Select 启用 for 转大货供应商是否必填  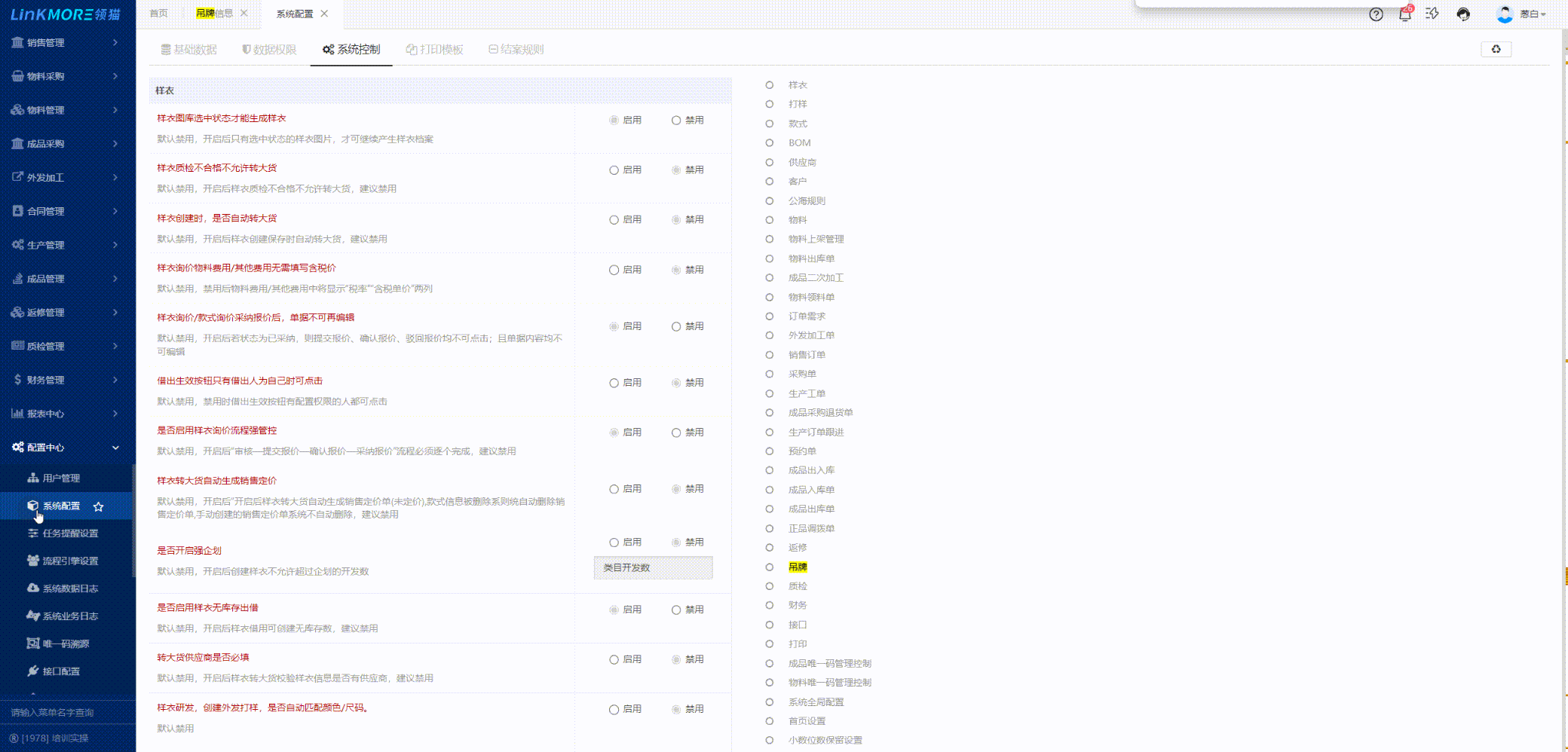click(614, 659)
